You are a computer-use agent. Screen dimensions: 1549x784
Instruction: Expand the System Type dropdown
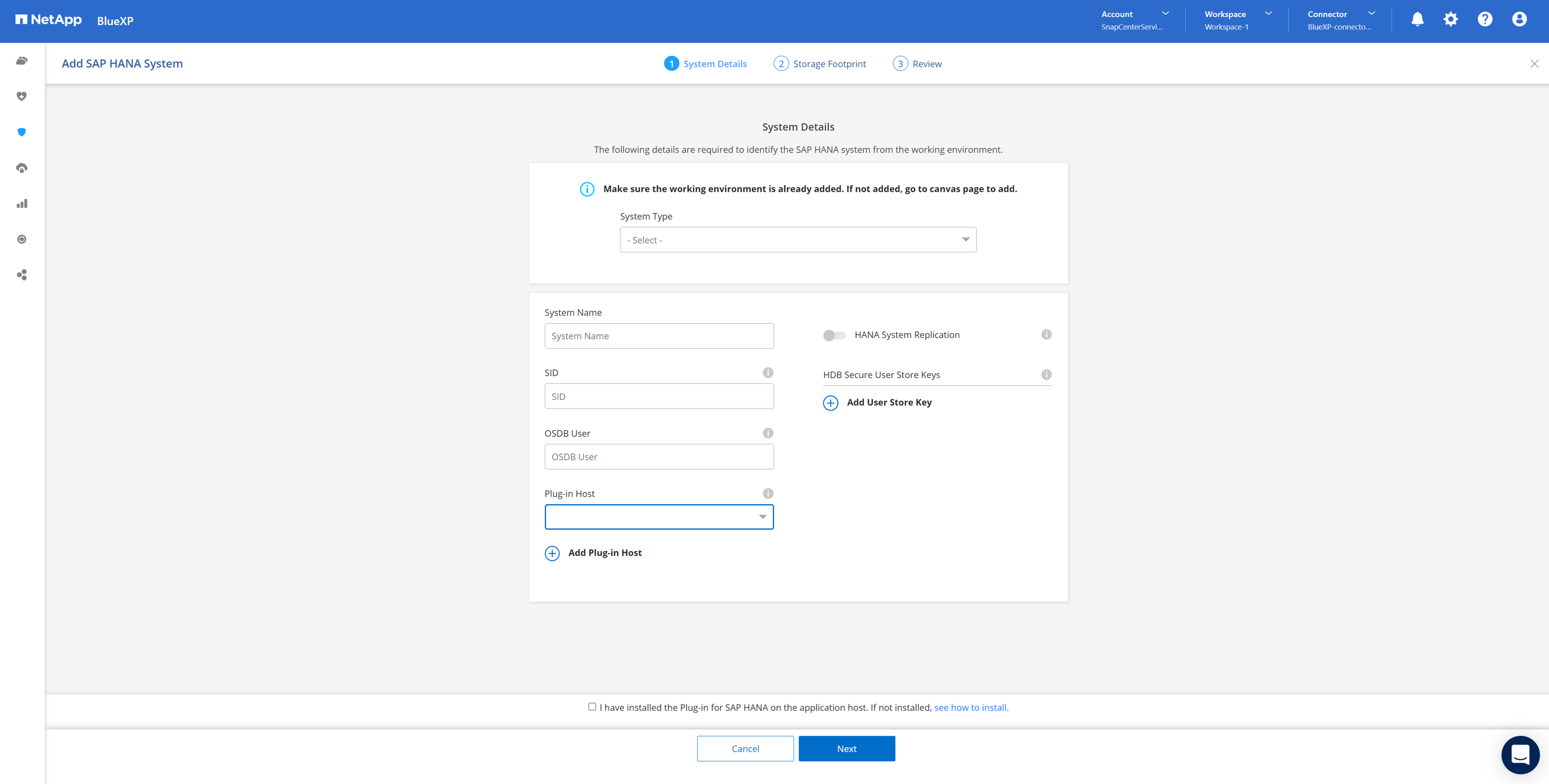tap(798, 240)
